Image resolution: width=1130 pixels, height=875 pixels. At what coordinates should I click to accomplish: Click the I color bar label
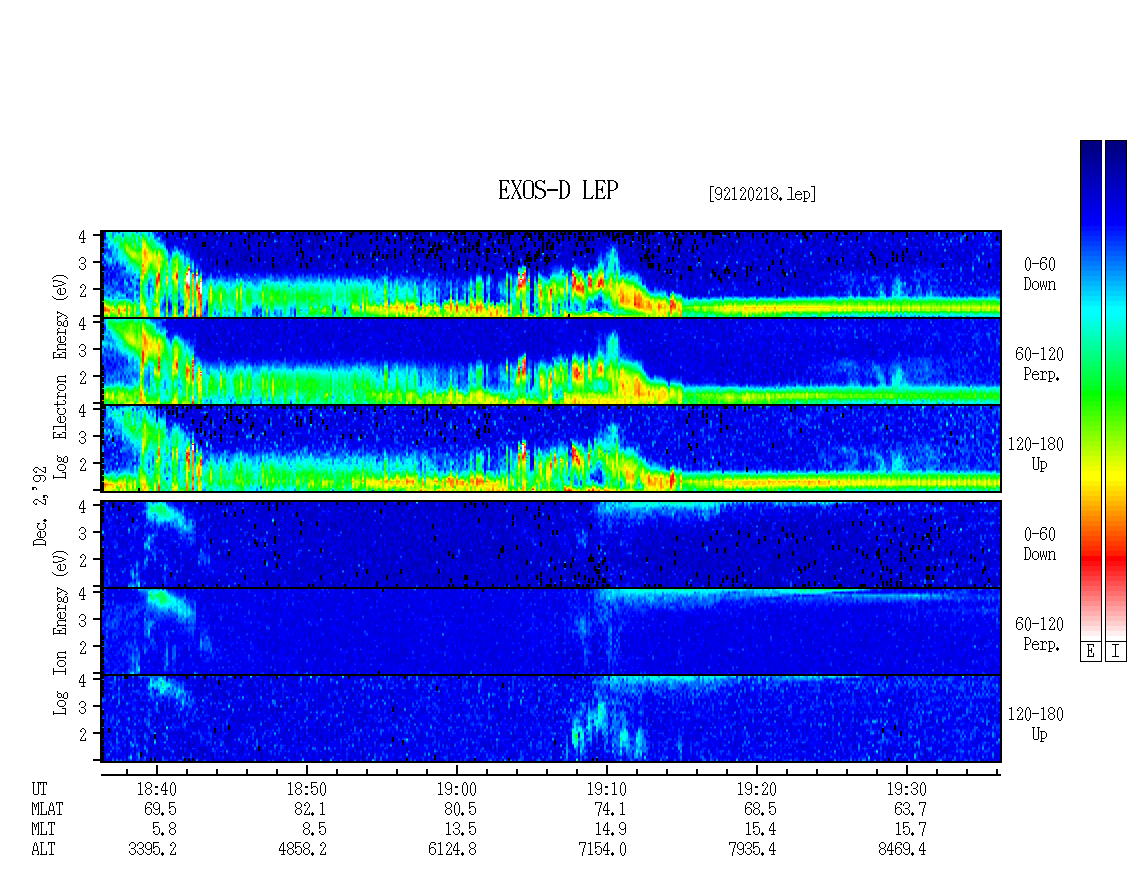[x=1116, y=652]
